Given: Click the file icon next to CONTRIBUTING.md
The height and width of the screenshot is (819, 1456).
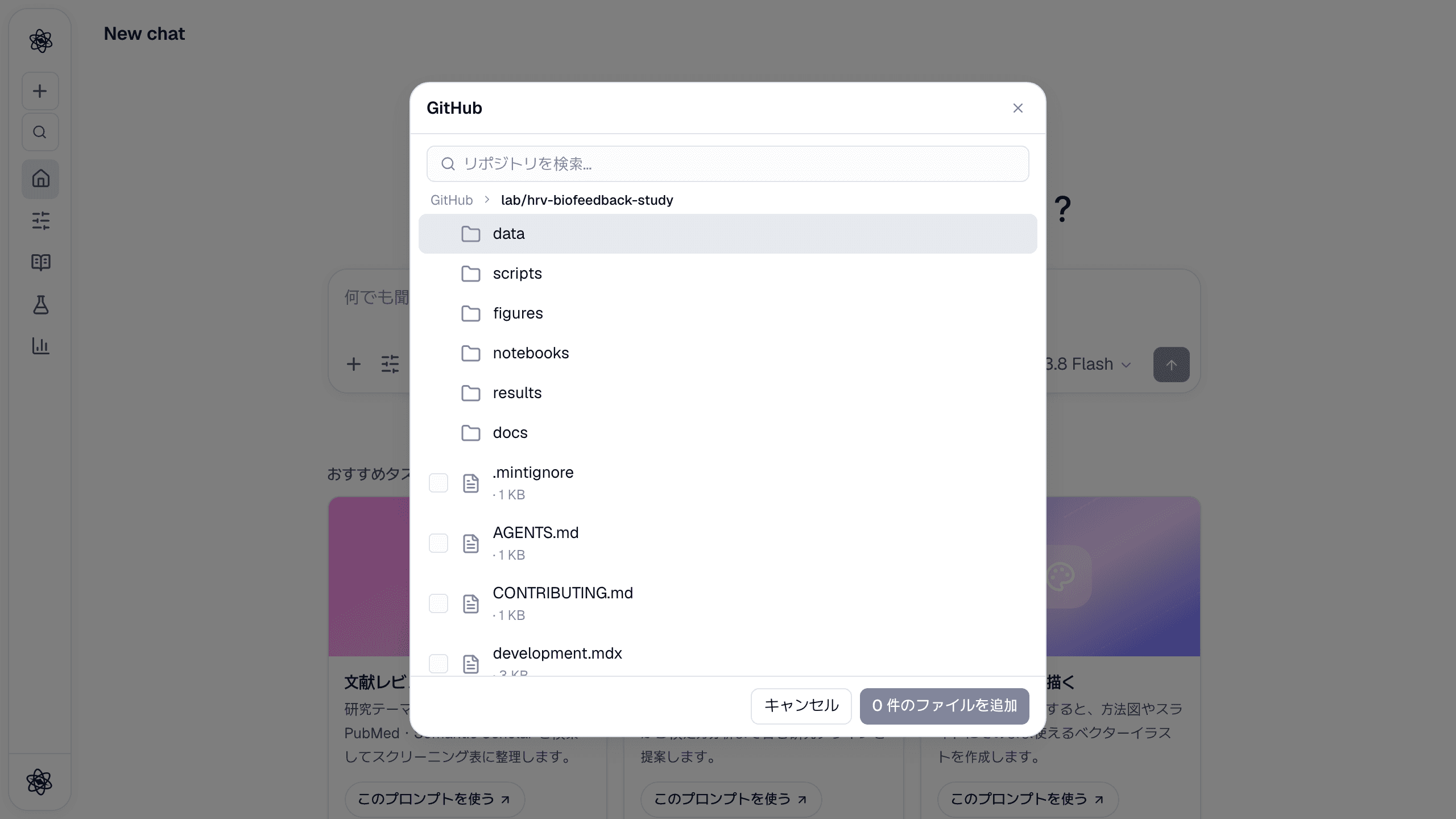Looking at the screenshot, I should tap(471, 603).
